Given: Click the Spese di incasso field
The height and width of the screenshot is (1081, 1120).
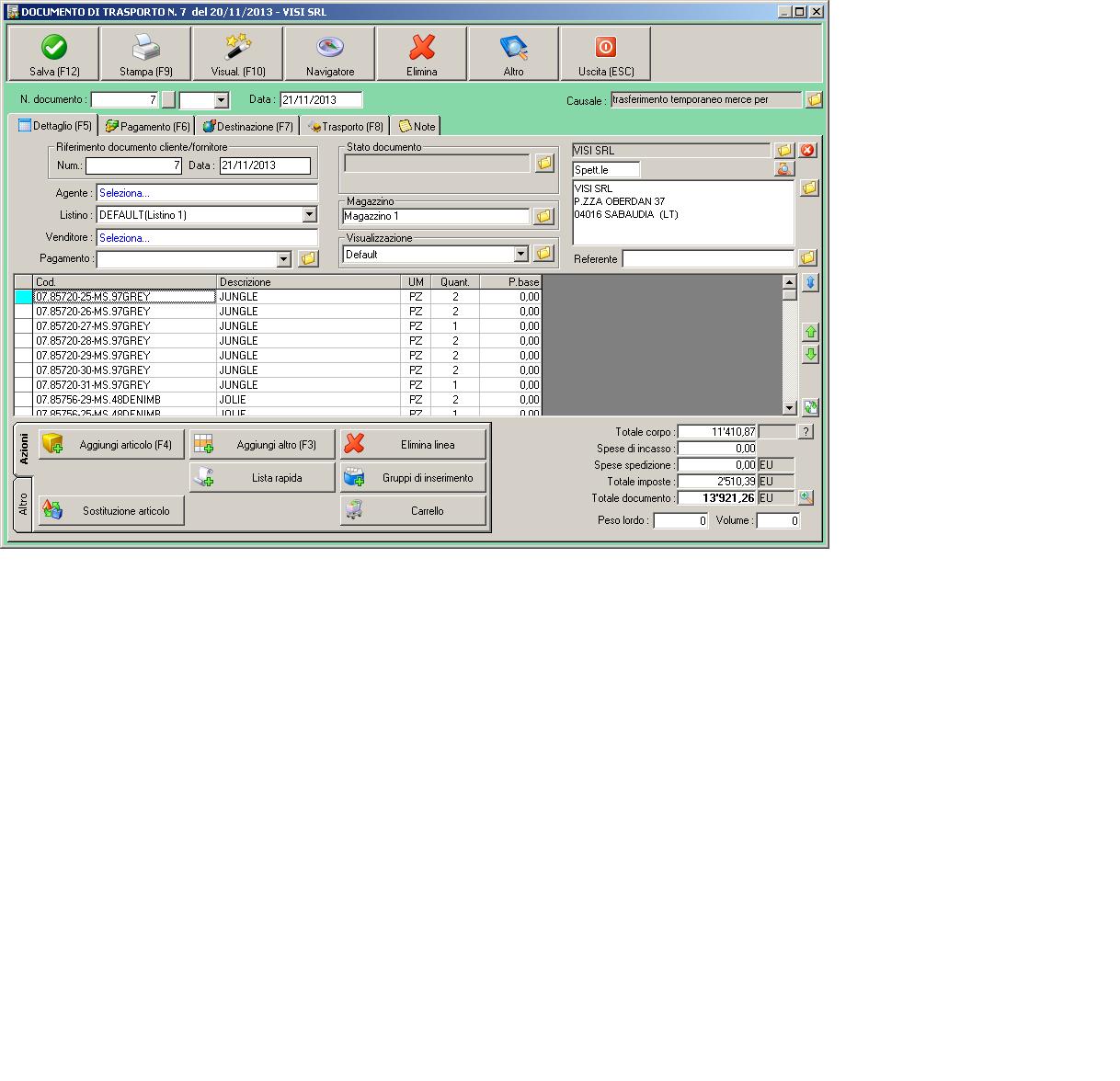Looking at the screenshot, I should (x=717, y=449).
